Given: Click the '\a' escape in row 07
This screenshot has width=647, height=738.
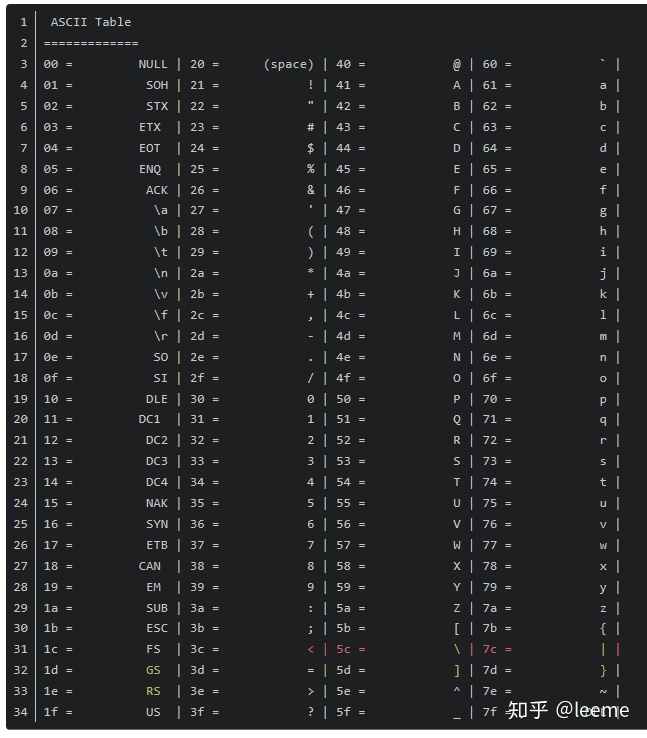Looking at the screenshot, I should click(x=160, y=210).
